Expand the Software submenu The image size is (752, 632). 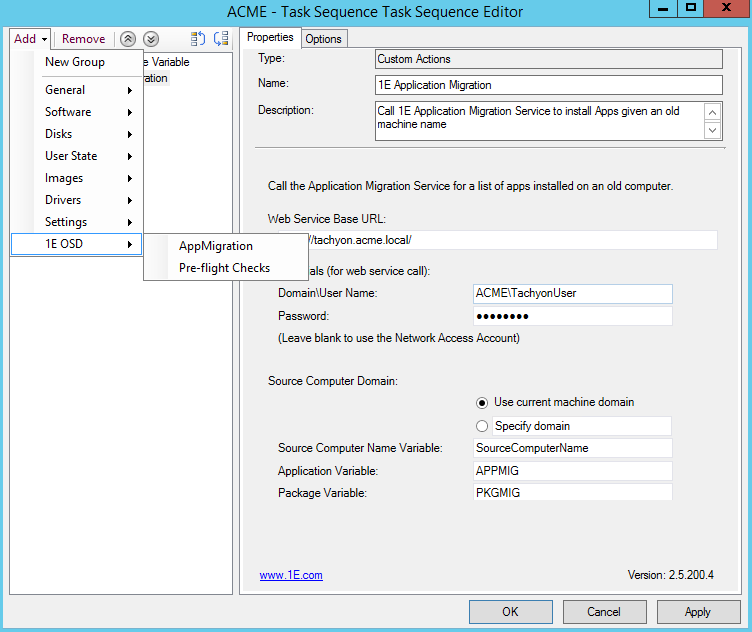coord(88,112)
